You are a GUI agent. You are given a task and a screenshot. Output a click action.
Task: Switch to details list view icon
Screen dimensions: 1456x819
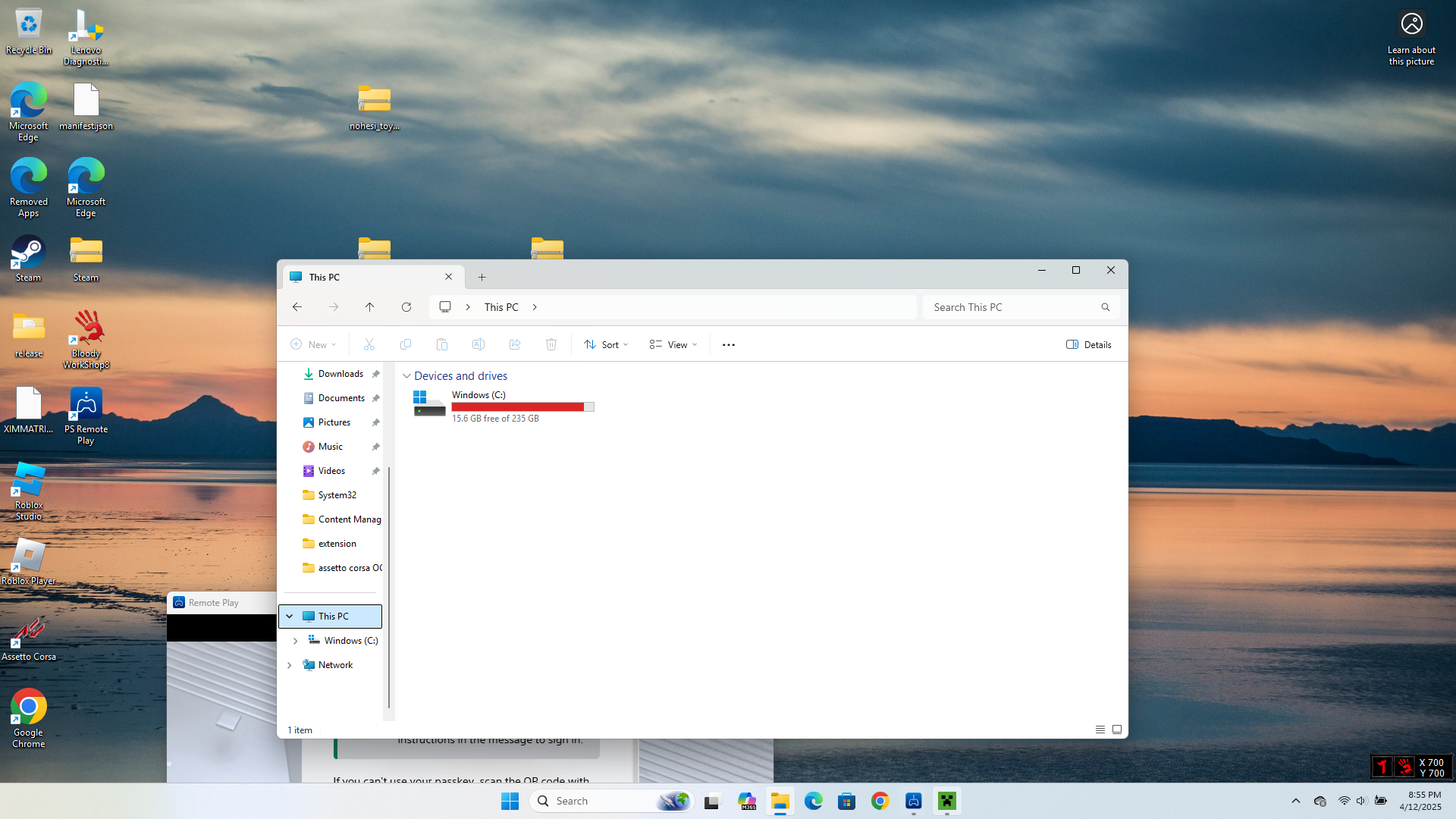click(x=1100, y=730)
